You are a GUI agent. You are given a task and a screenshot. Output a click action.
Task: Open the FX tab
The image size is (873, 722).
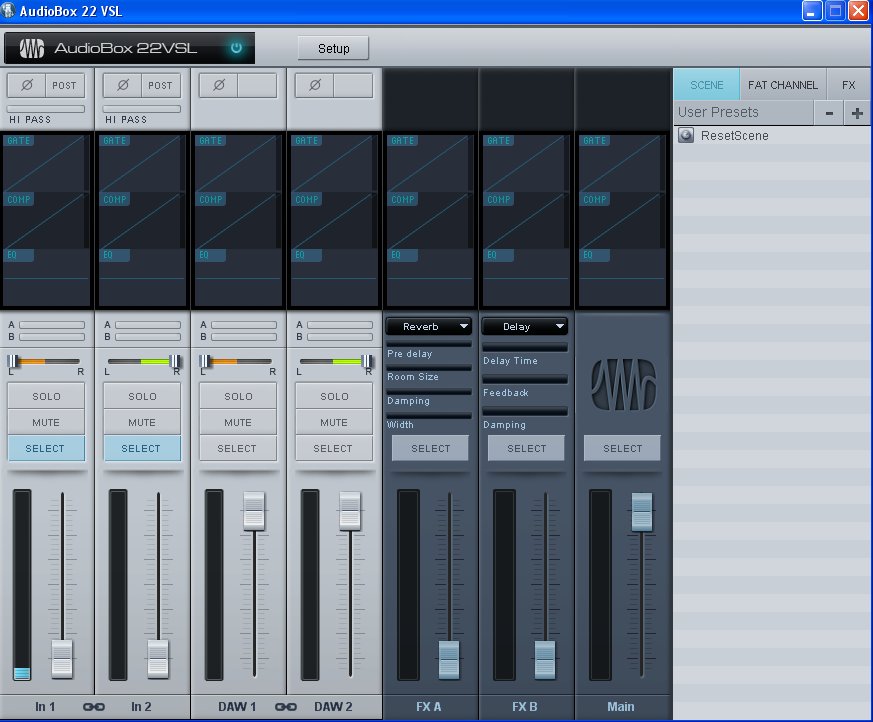click(848, 85)
